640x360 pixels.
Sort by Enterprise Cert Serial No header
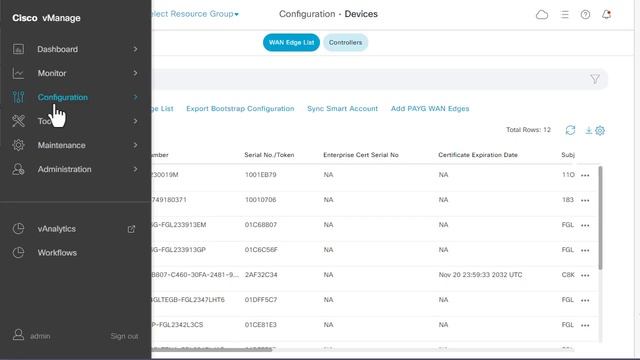(361, 155)
